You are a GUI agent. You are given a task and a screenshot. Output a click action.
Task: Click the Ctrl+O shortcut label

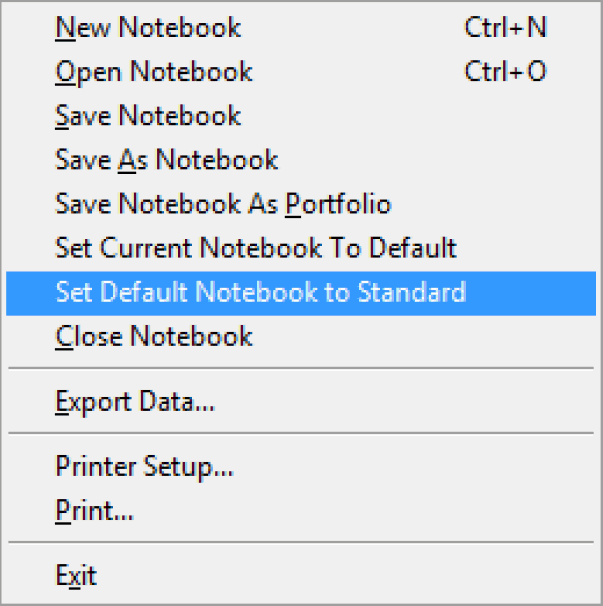[x=505, y=72]
